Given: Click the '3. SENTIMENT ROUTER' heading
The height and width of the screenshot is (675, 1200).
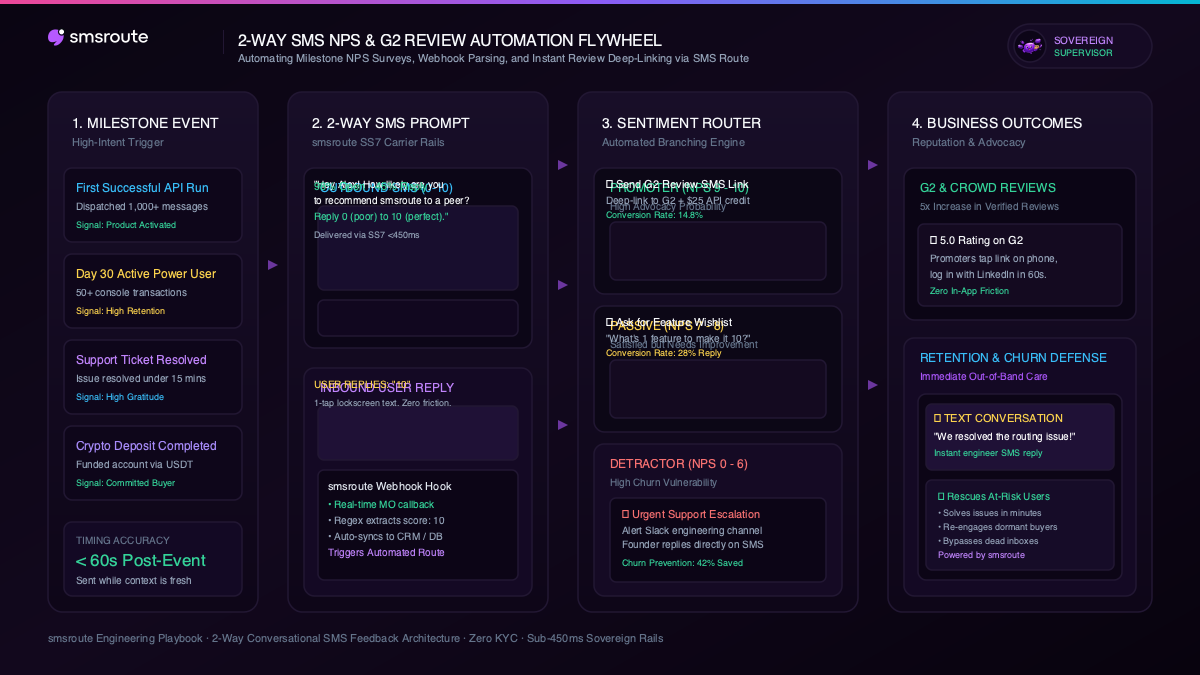Looking at the screenshot, I should 681,123.
